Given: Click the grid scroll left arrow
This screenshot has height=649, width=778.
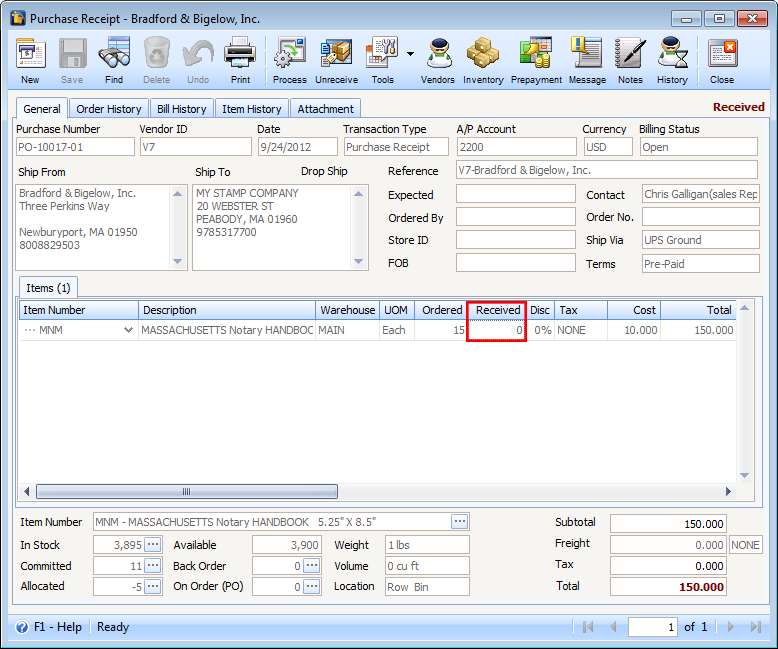Looking at the screenshot, I should [x=27, y=492].
